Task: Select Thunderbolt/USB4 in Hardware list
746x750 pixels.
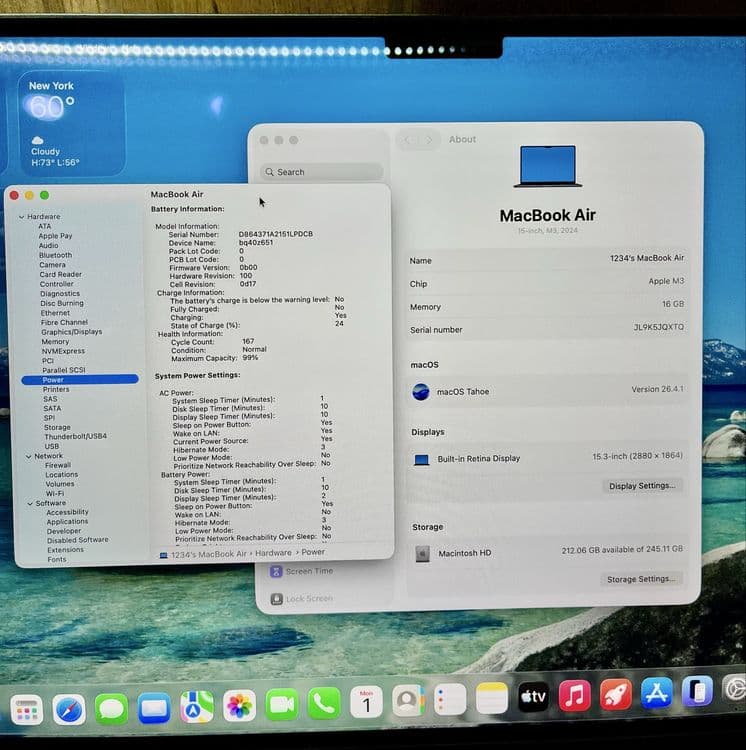Action: click(76, 436)
